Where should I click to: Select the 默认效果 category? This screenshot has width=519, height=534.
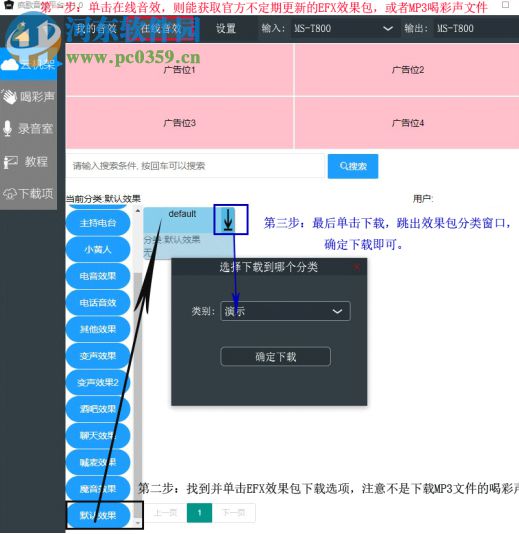click(98, 516)
